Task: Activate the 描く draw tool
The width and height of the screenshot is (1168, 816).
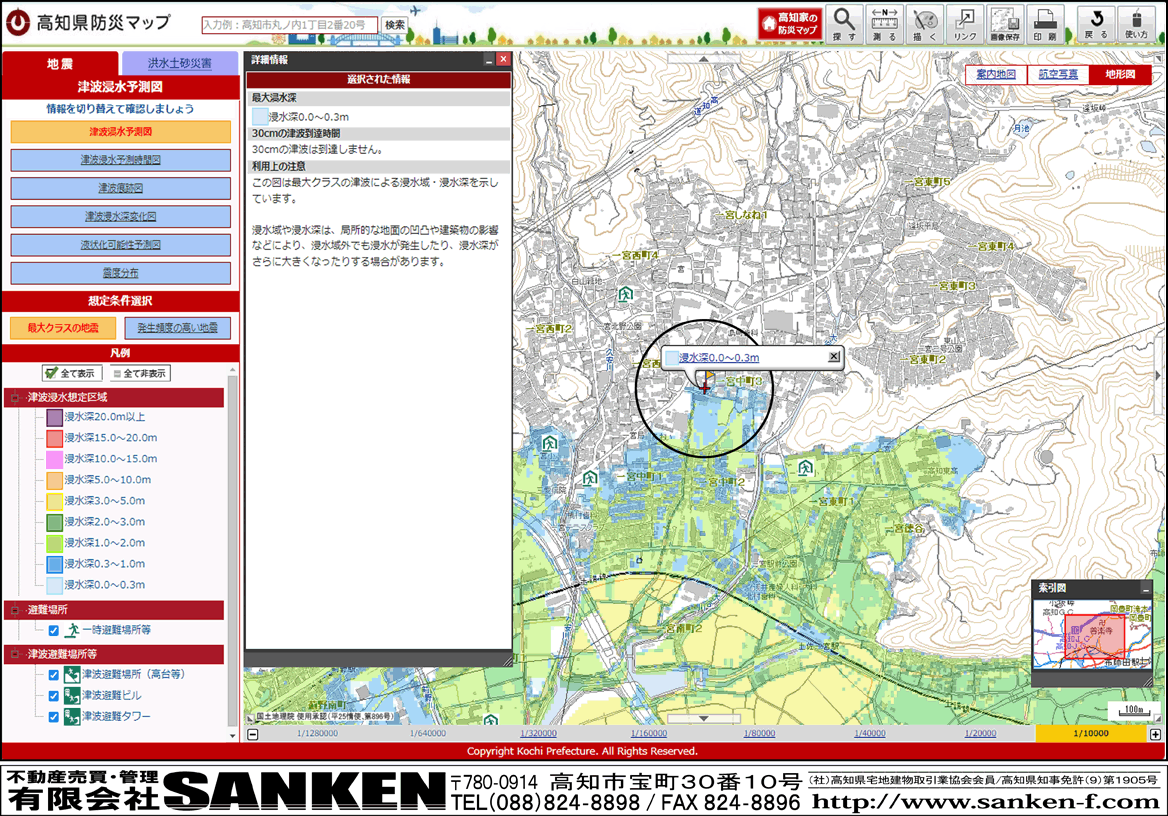Action: [x=926, y=23]
